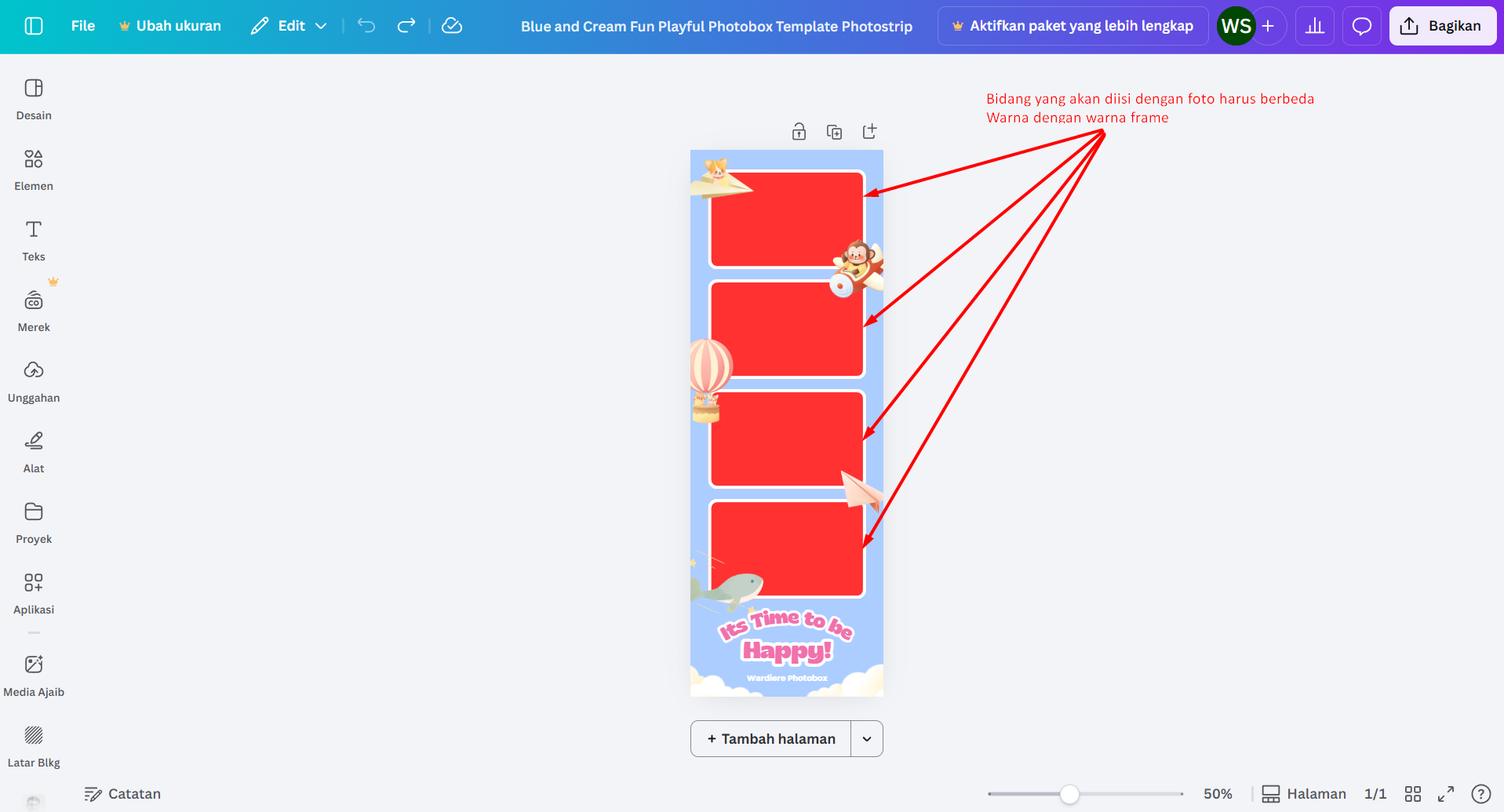Viewport: 1504px width, 812px height.
Task: Open Media Ajaib panel
Action: click(x=34, y=675)
